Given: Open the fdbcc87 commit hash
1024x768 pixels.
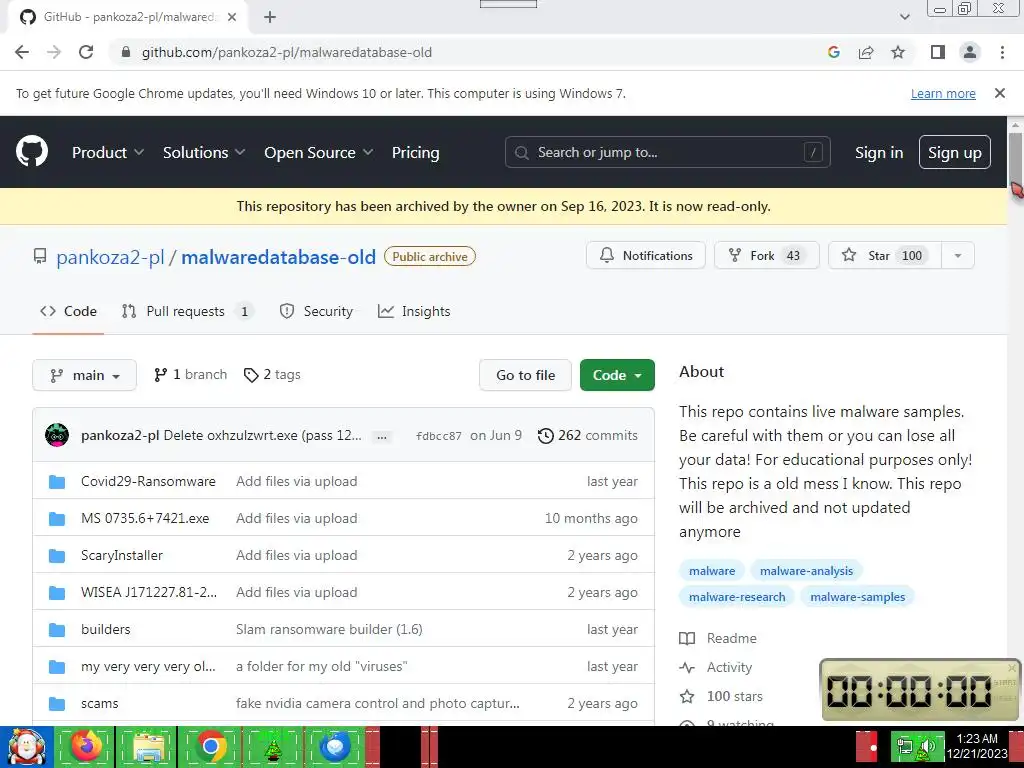Looking at the screenshot, I should [439, 436].
